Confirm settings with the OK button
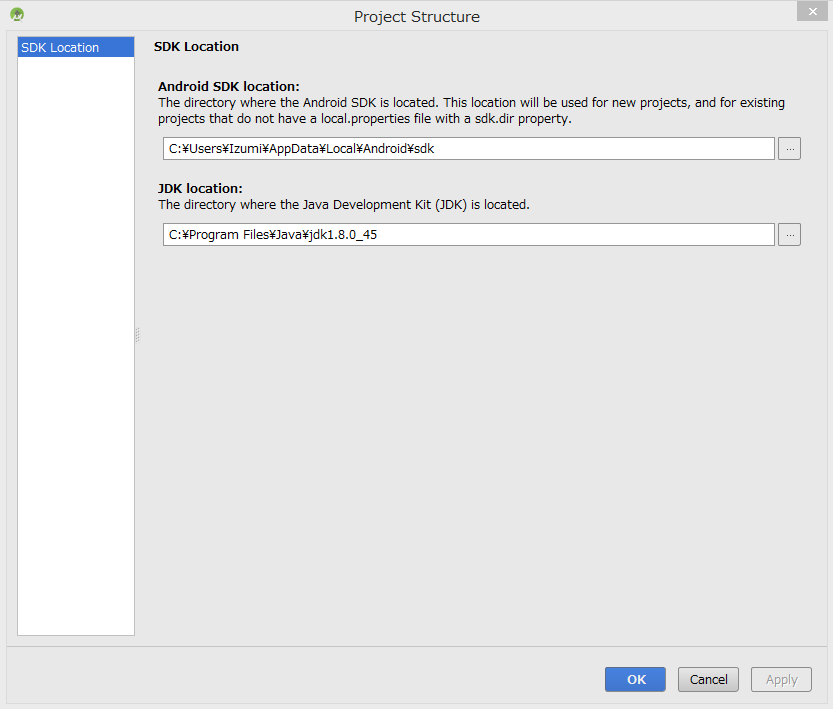The image size is (833, 709). click(635, 679)
